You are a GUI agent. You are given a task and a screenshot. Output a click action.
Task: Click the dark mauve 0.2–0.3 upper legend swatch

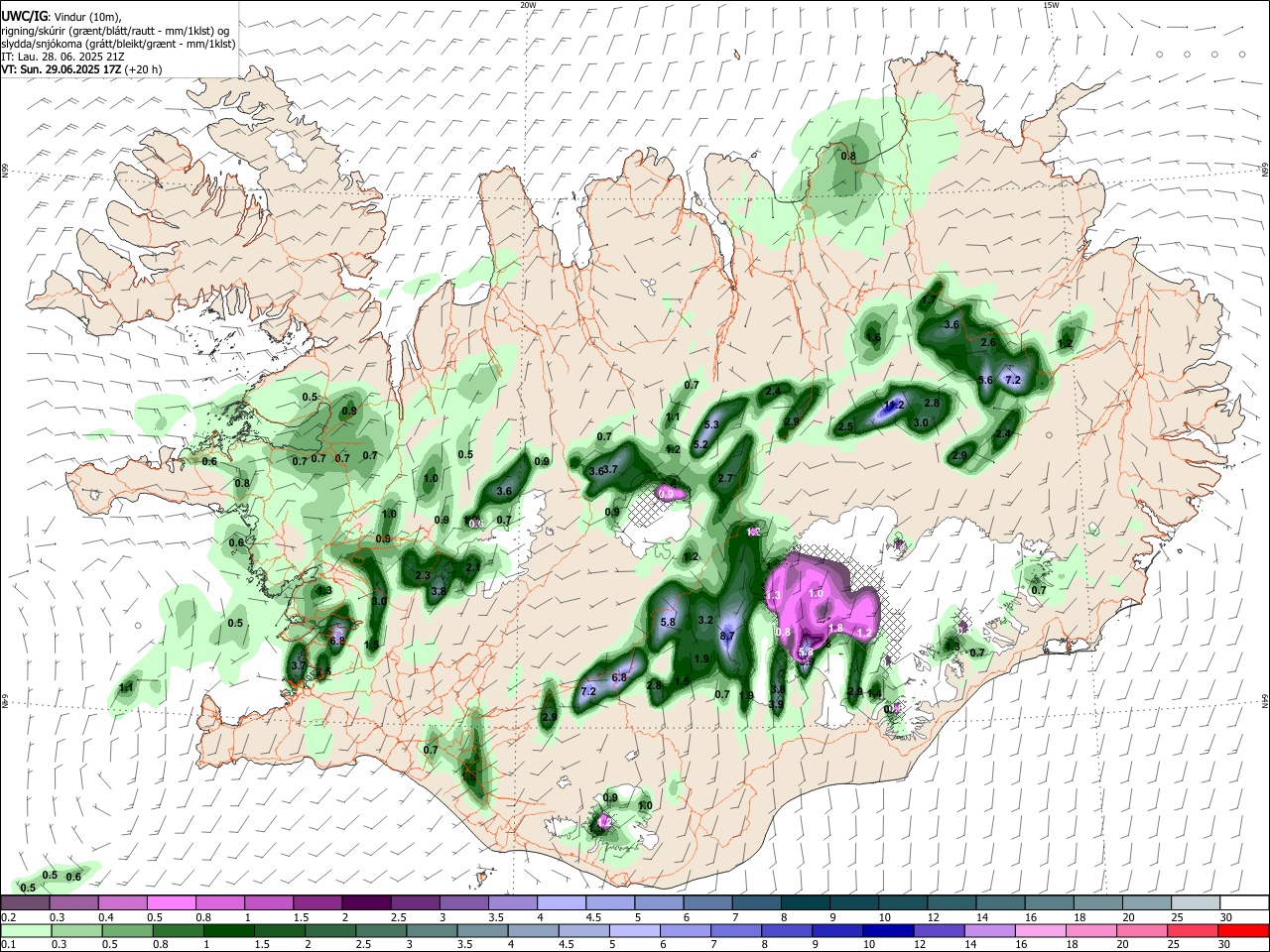click(x=25, y=903)
